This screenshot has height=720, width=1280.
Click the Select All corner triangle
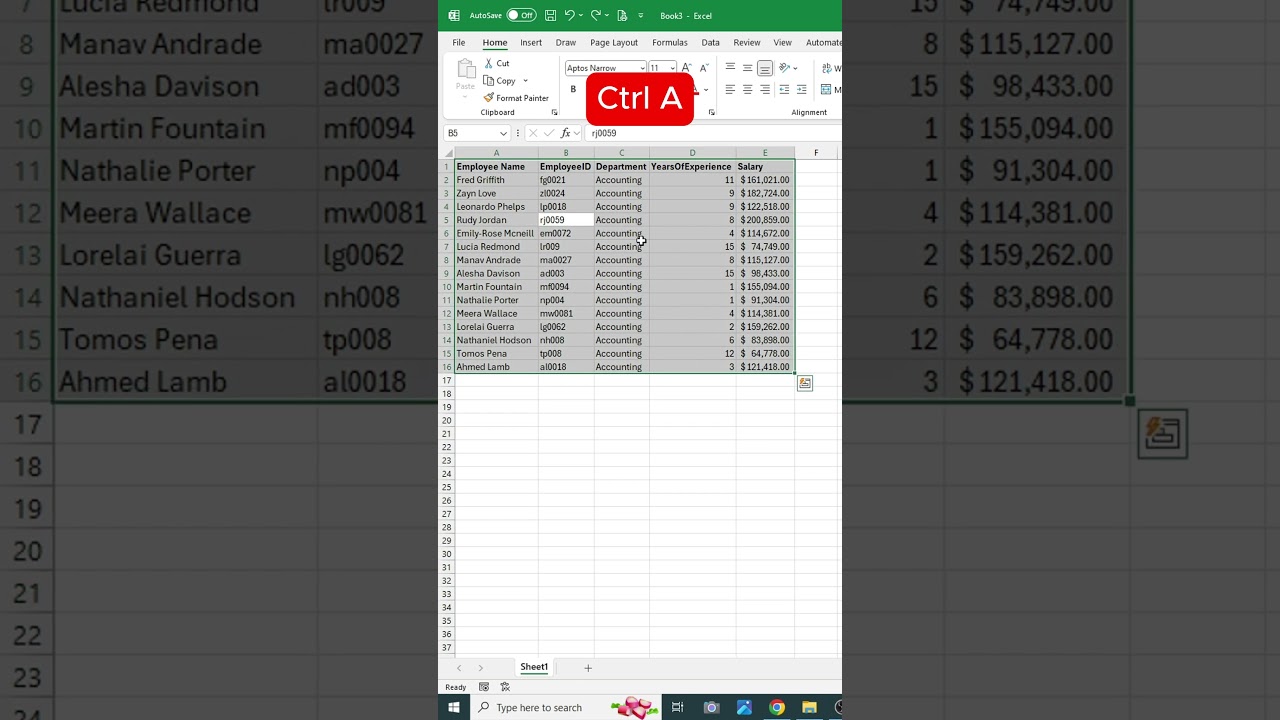coord(448,153)
